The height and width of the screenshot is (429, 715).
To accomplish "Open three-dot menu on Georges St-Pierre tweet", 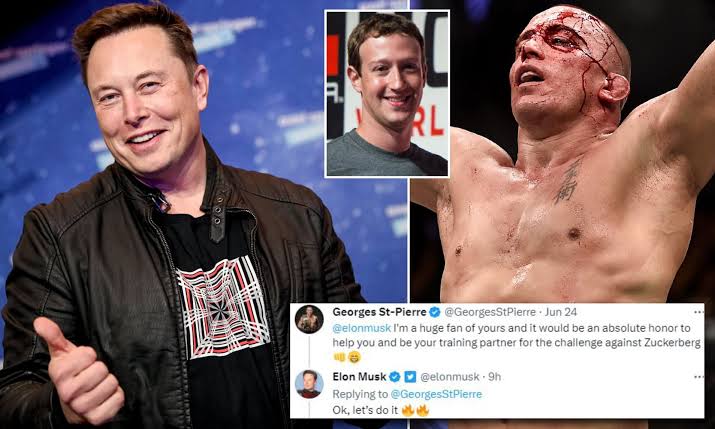I will pyautogui.click(x=698, y=312).
